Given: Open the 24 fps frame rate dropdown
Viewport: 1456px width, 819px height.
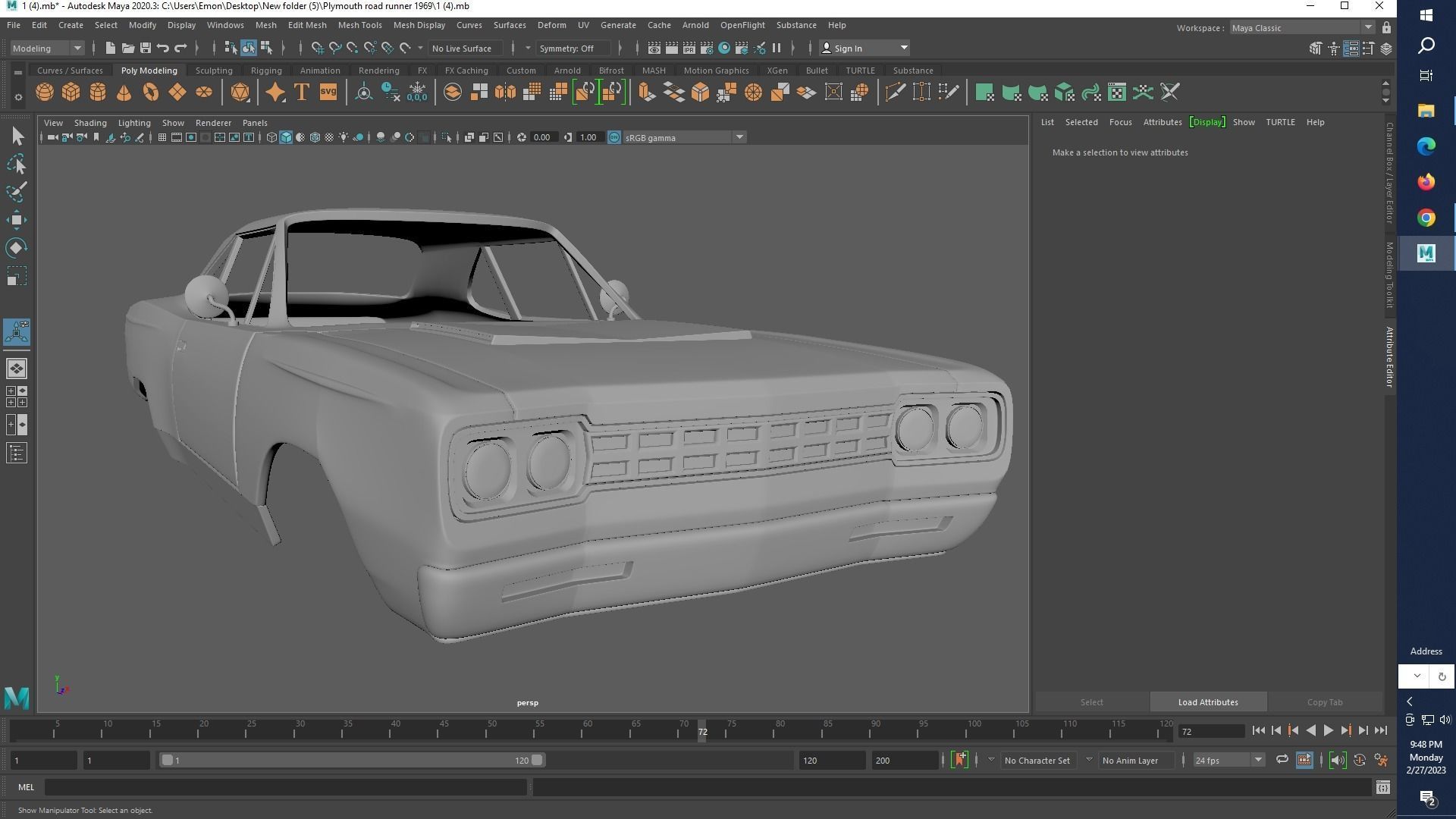Looking at the screenshot, I should [1228, 760].
